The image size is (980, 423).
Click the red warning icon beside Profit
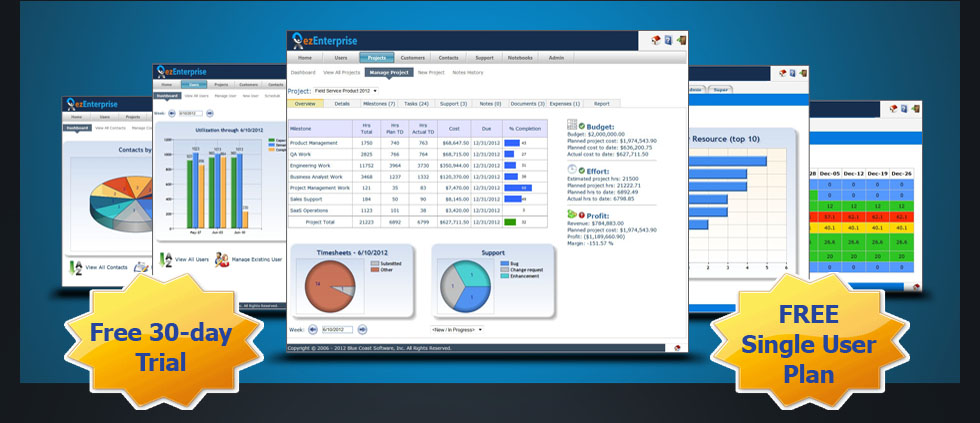pos(582,215)
